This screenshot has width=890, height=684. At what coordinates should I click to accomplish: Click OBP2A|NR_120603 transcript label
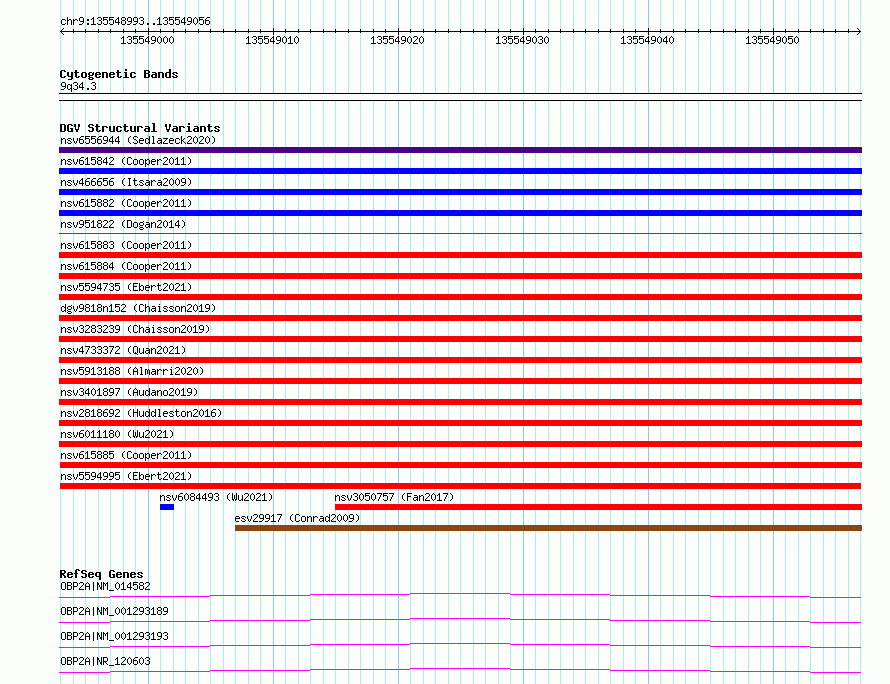105,661
